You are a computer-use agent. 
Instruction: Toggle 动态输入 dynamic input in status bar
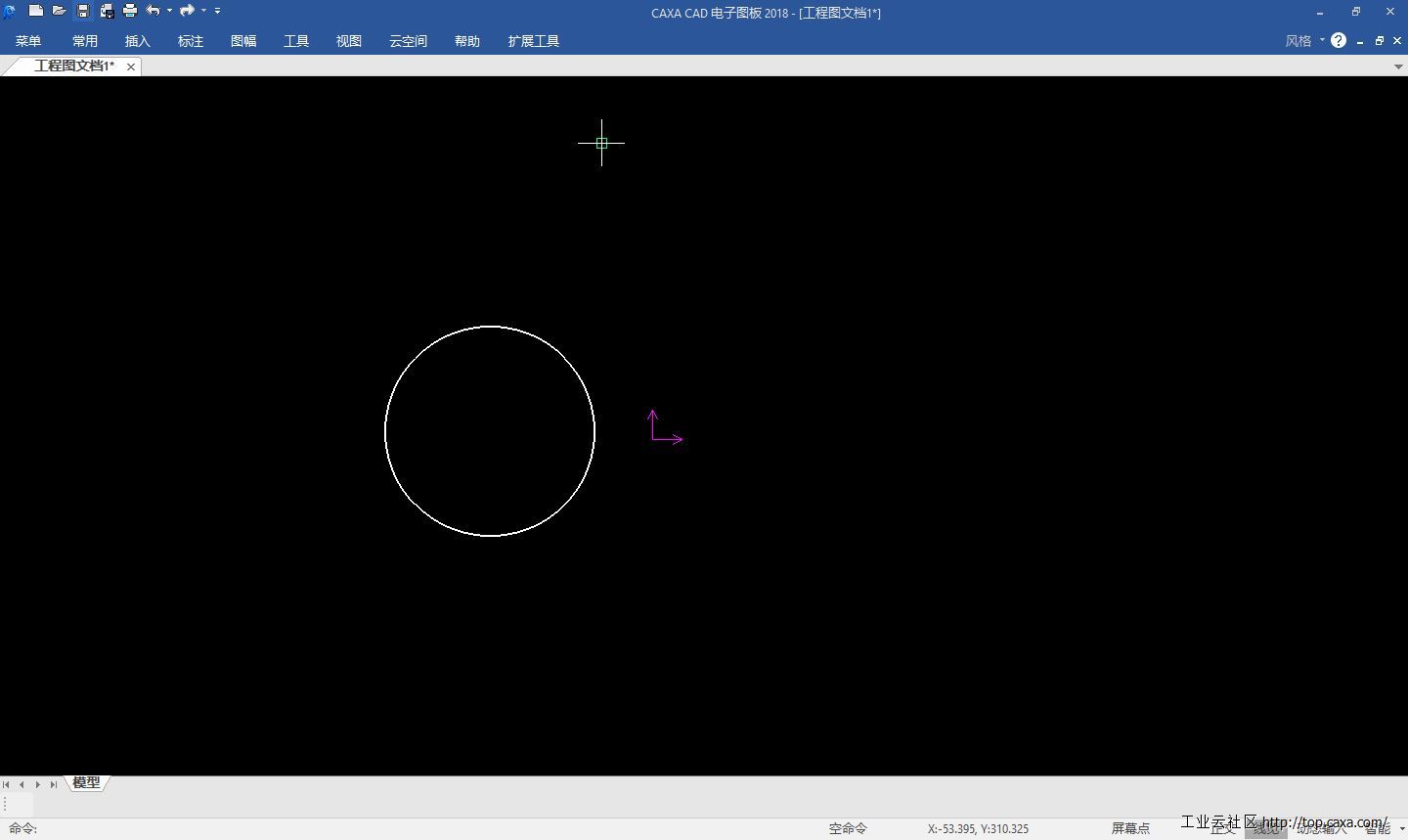pyautogui.click(x=1321, y=828)
